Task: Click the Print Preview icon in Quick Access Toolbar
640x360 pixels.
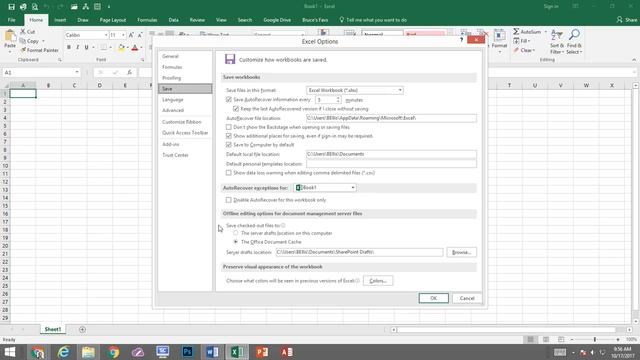Action: (x=35, y=7)
